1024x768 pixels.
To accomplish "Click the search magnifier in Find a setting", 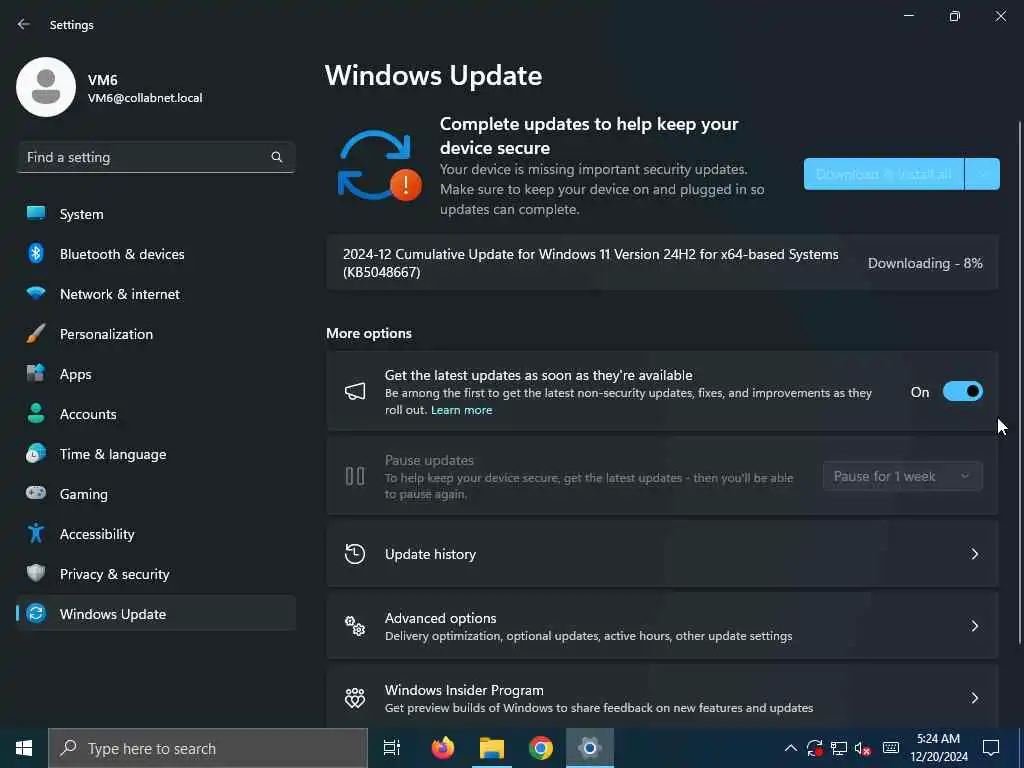I will point(276,157).
